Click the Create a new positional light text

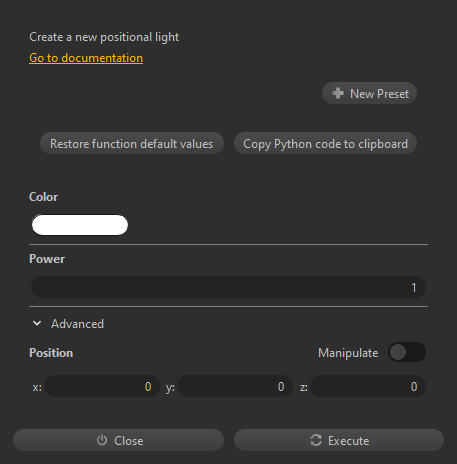coord(104,37)
